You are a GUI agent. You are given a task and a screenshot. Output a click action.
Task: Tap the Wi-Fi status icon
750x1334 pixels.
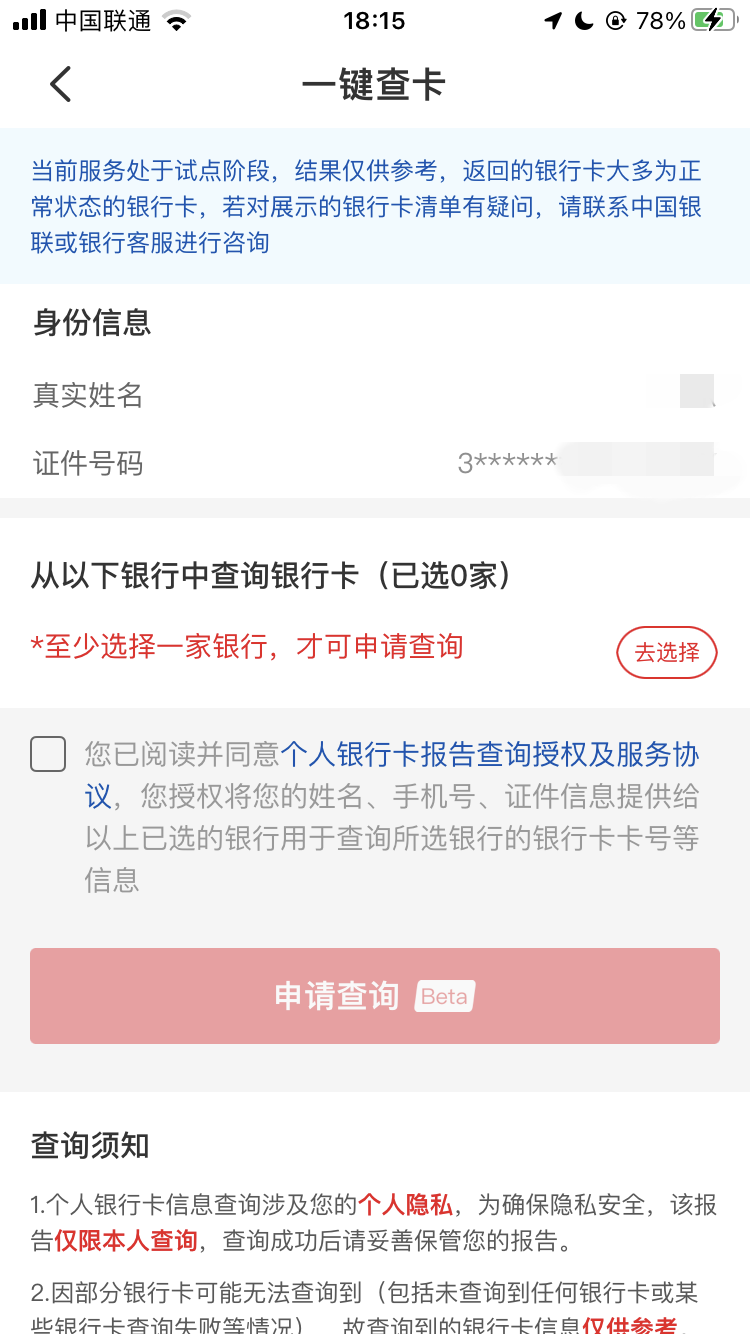tap(177, 20)
